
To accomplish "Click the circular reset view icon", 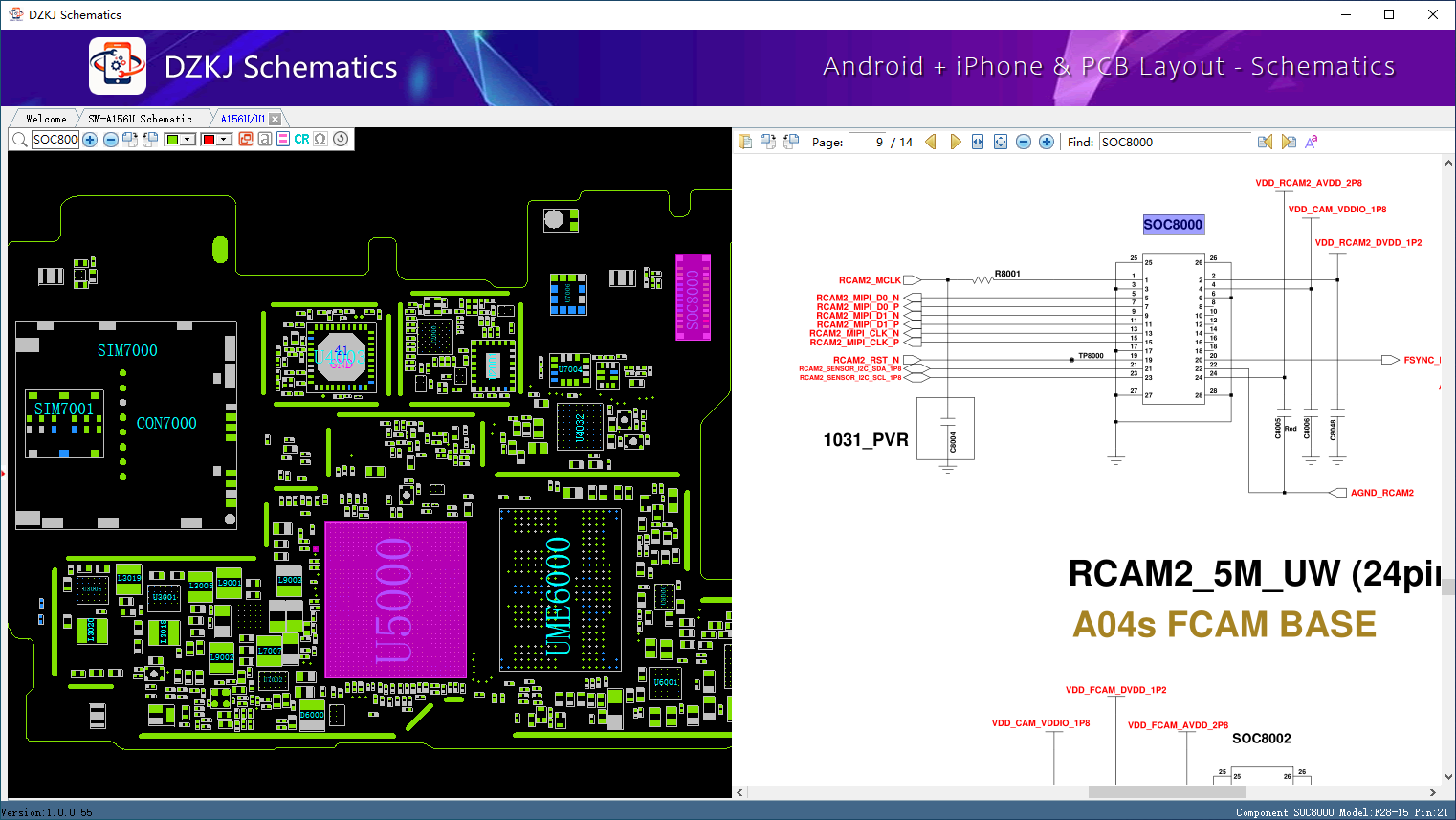I will [341, 140].
